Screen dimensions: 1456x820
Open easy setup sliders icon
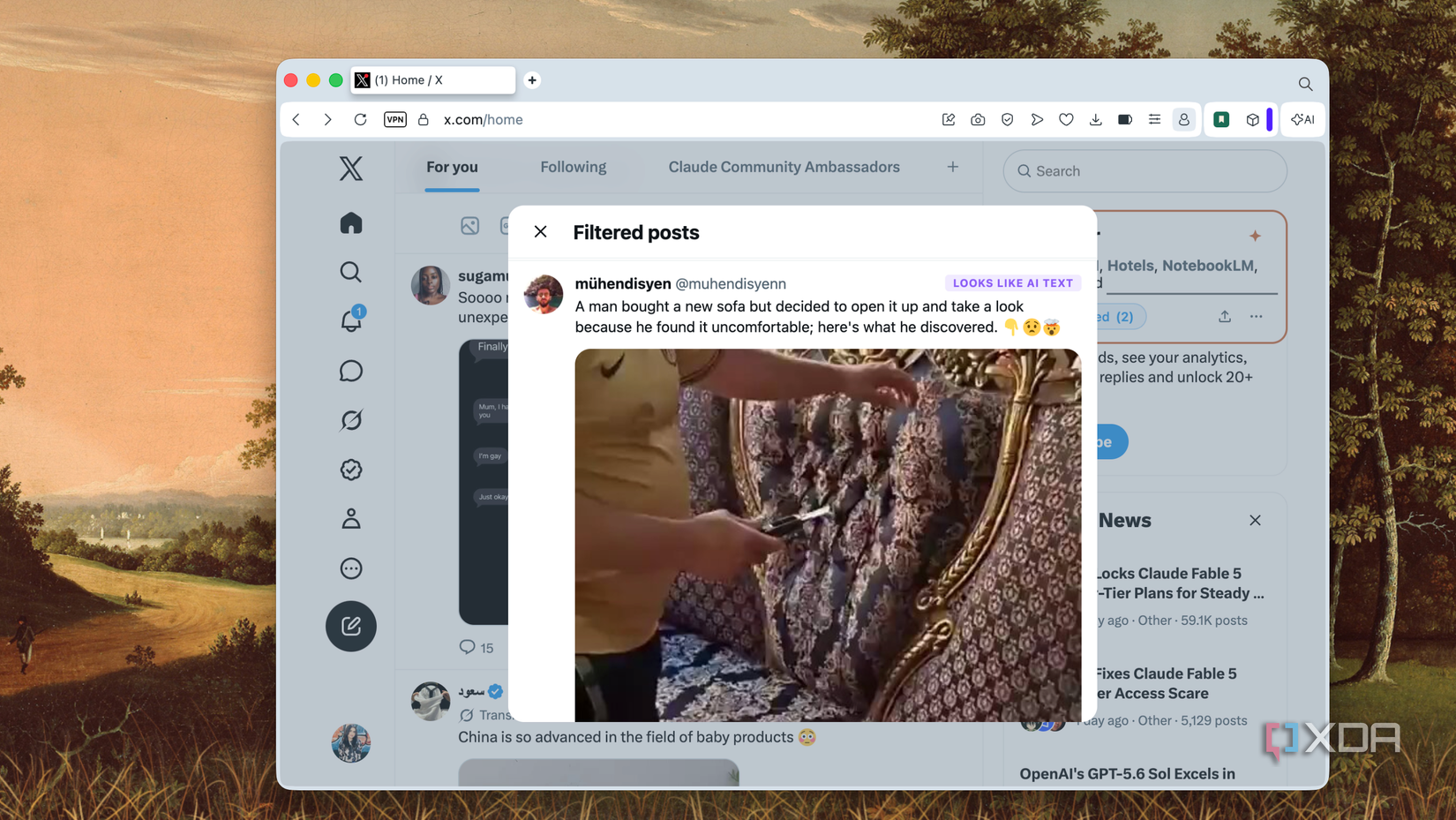click(1154, 119)
